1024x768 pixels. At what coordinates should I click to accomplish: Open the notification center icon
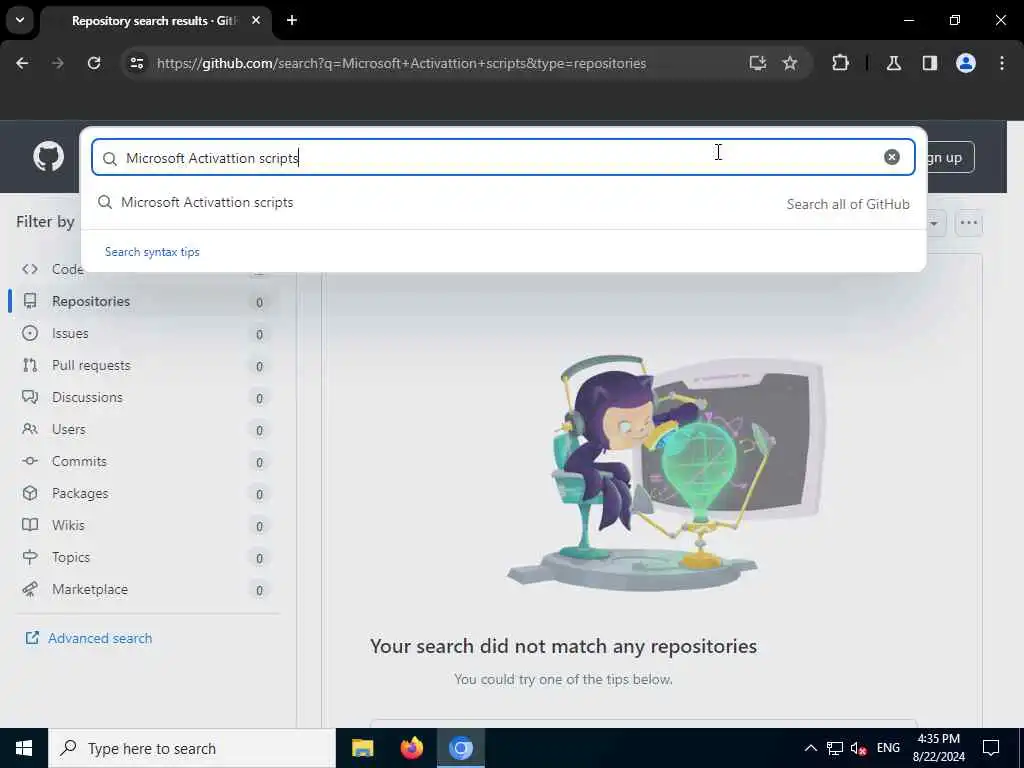coord(991,748)
